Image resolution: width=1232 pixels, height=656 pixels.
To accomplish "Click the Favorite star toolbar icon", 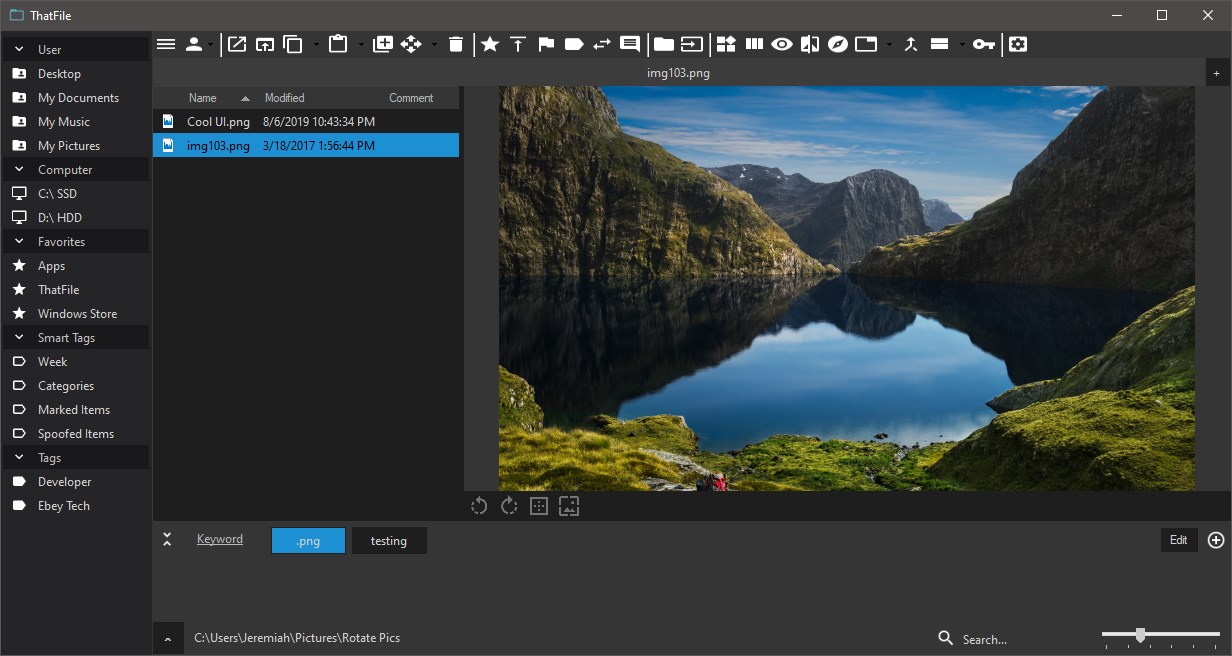I will click(490, 44).
